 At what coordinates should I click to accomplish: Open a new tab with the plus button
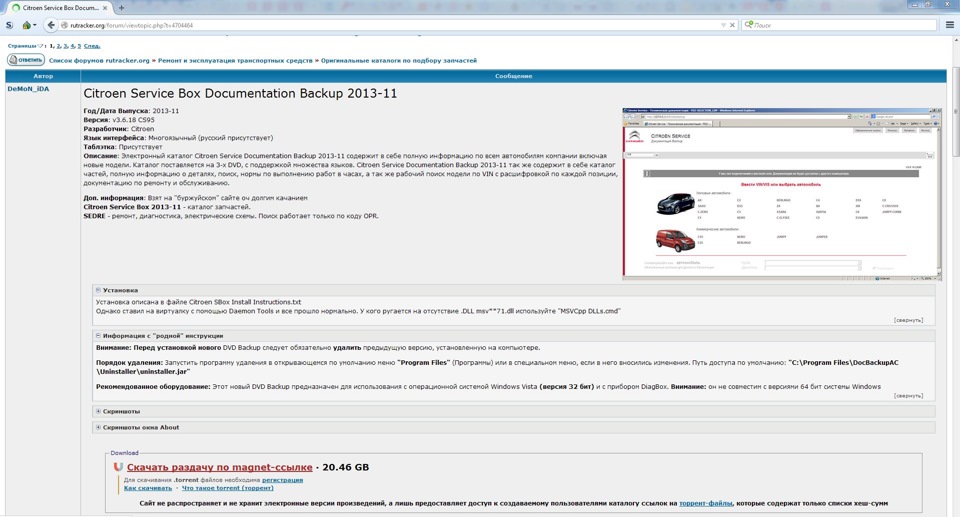[121, 8]
